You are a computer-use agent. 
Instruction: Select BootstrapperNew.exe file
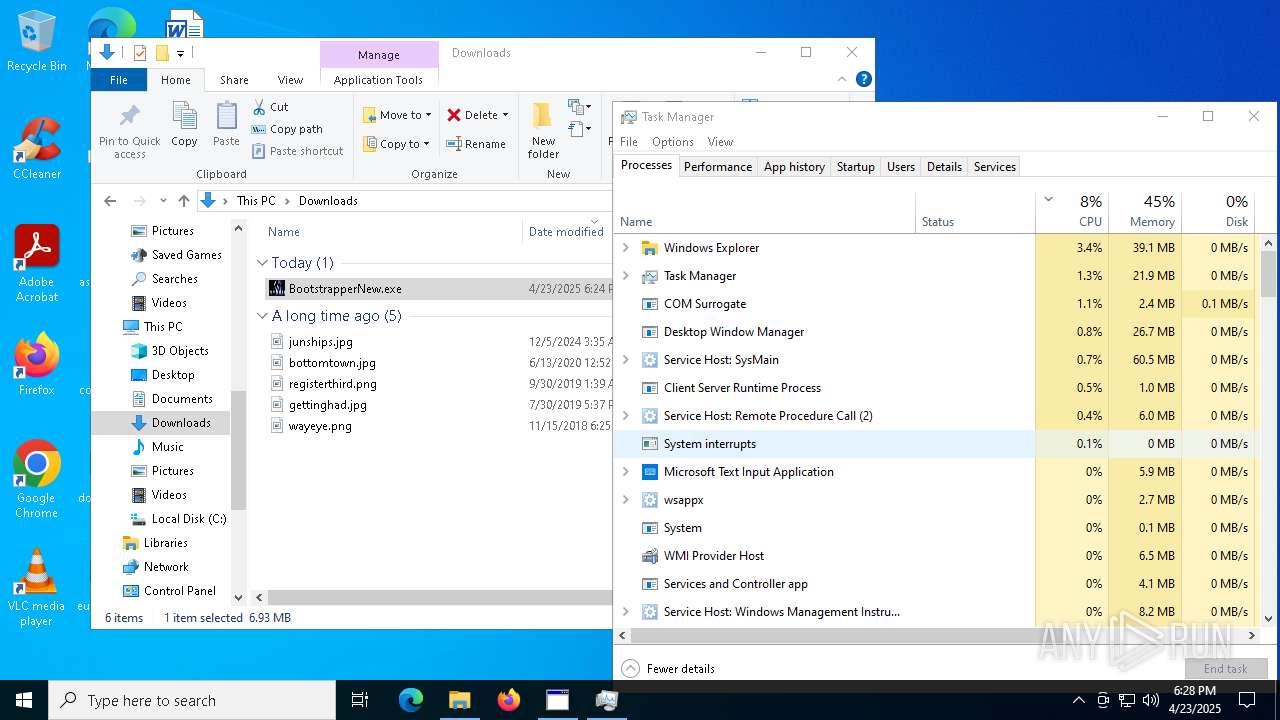tap(439, 289)
